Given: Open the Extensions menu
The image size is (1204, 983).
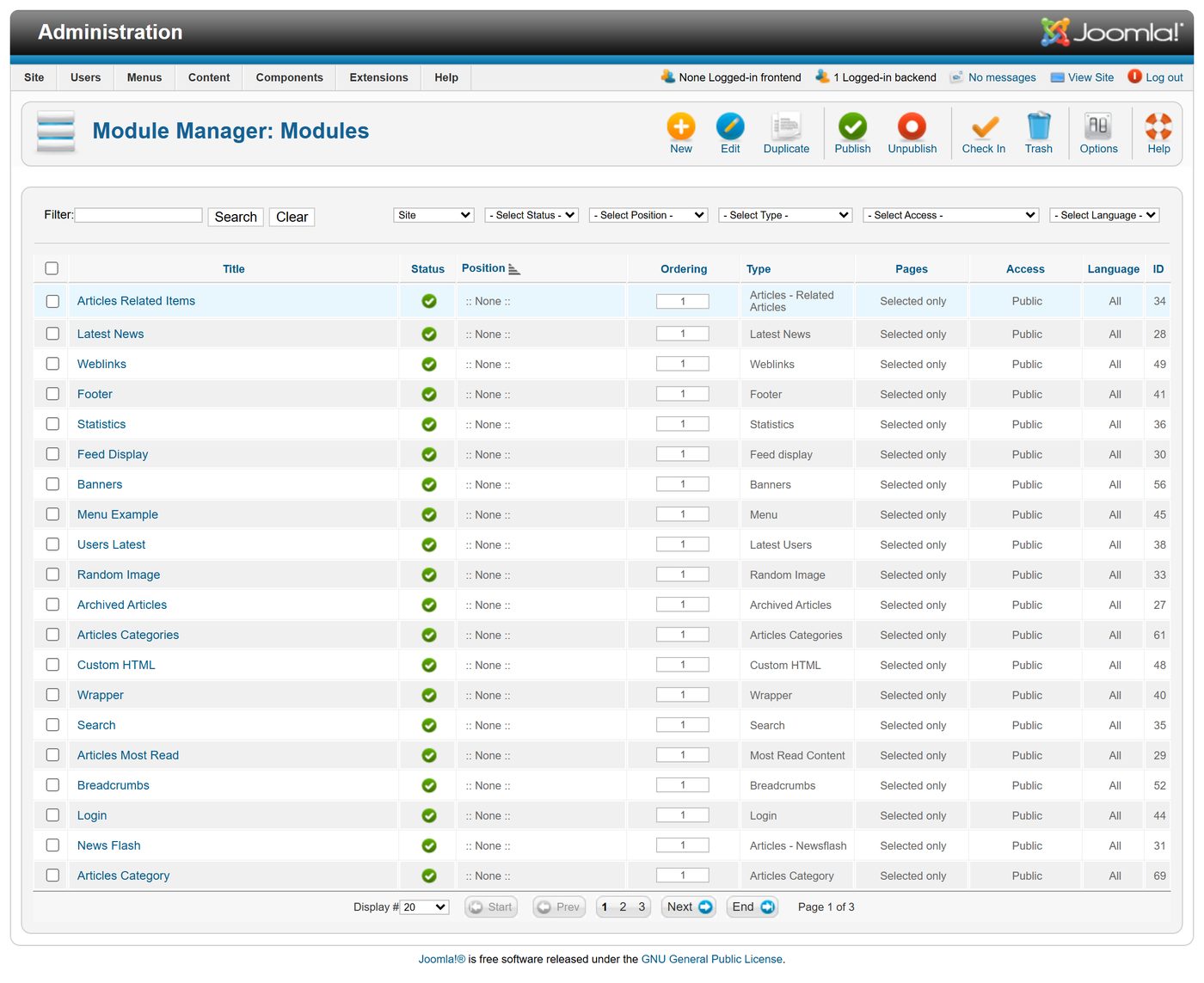Looking at the screenshot, I should coord(379,77).
